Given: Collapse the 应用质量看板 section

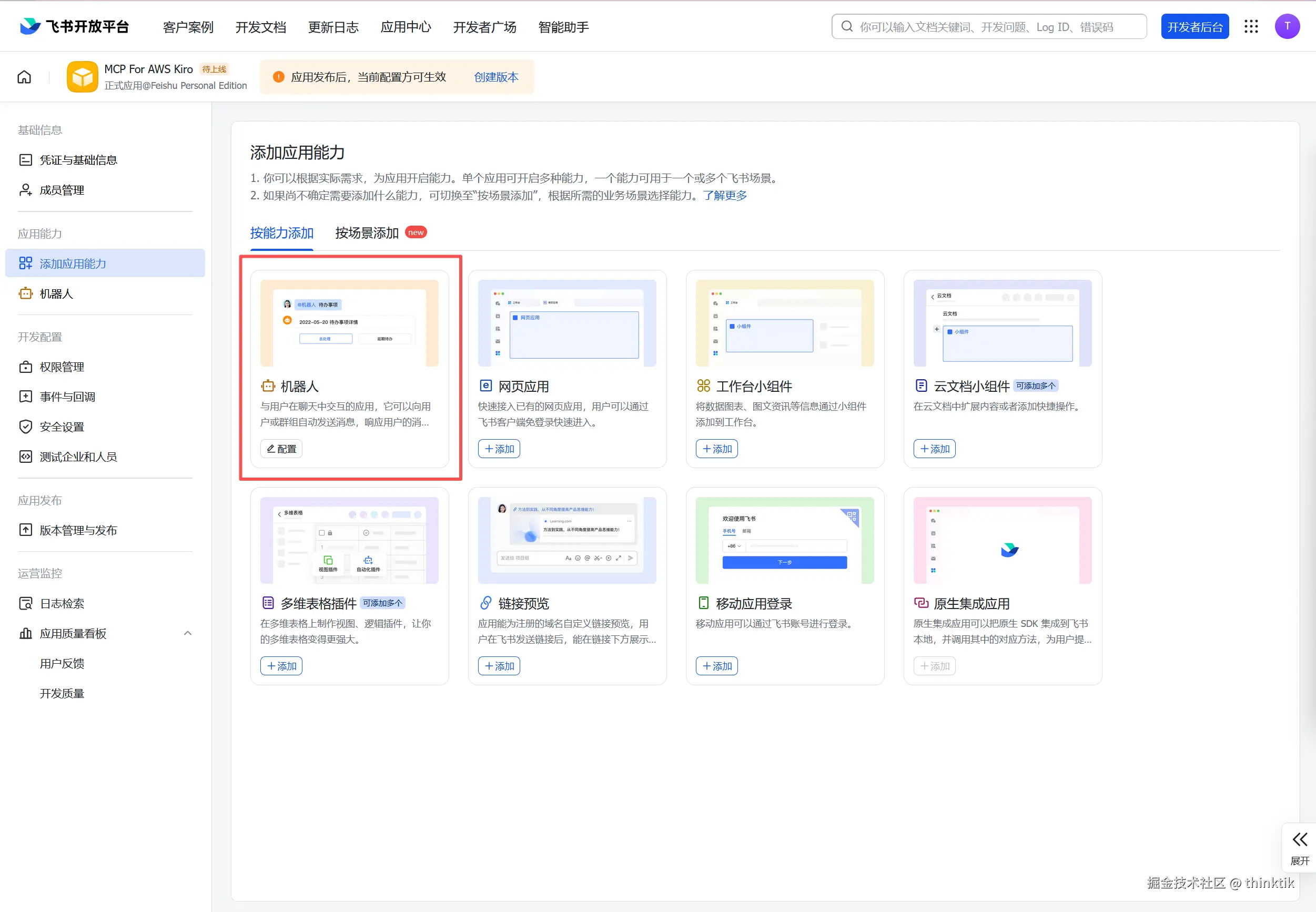Looking at the screenshot, I should (x=187, y=633).
